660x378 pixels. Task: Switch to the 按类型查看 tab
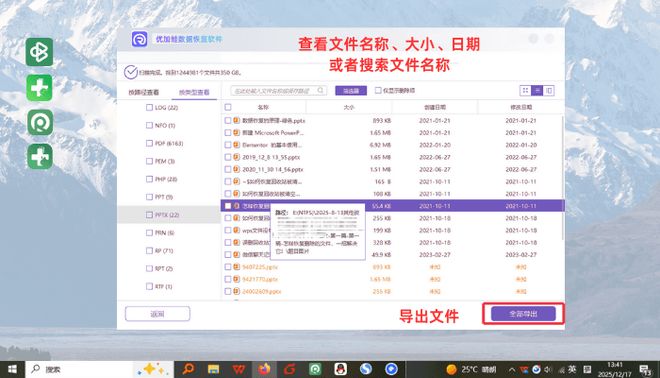click(194, 92)
